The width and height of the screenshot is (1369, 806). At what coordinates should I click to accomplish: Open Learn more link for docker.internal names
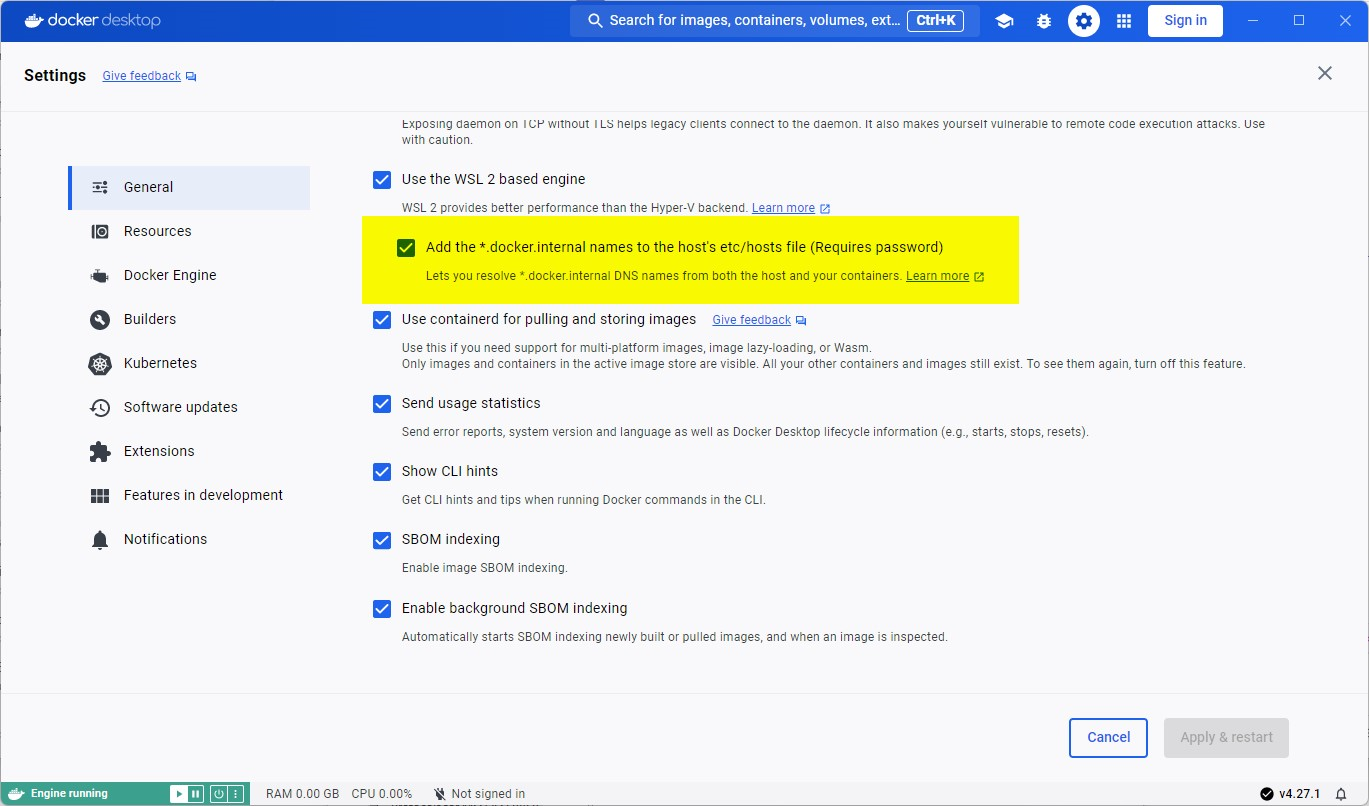pos(937,276)
